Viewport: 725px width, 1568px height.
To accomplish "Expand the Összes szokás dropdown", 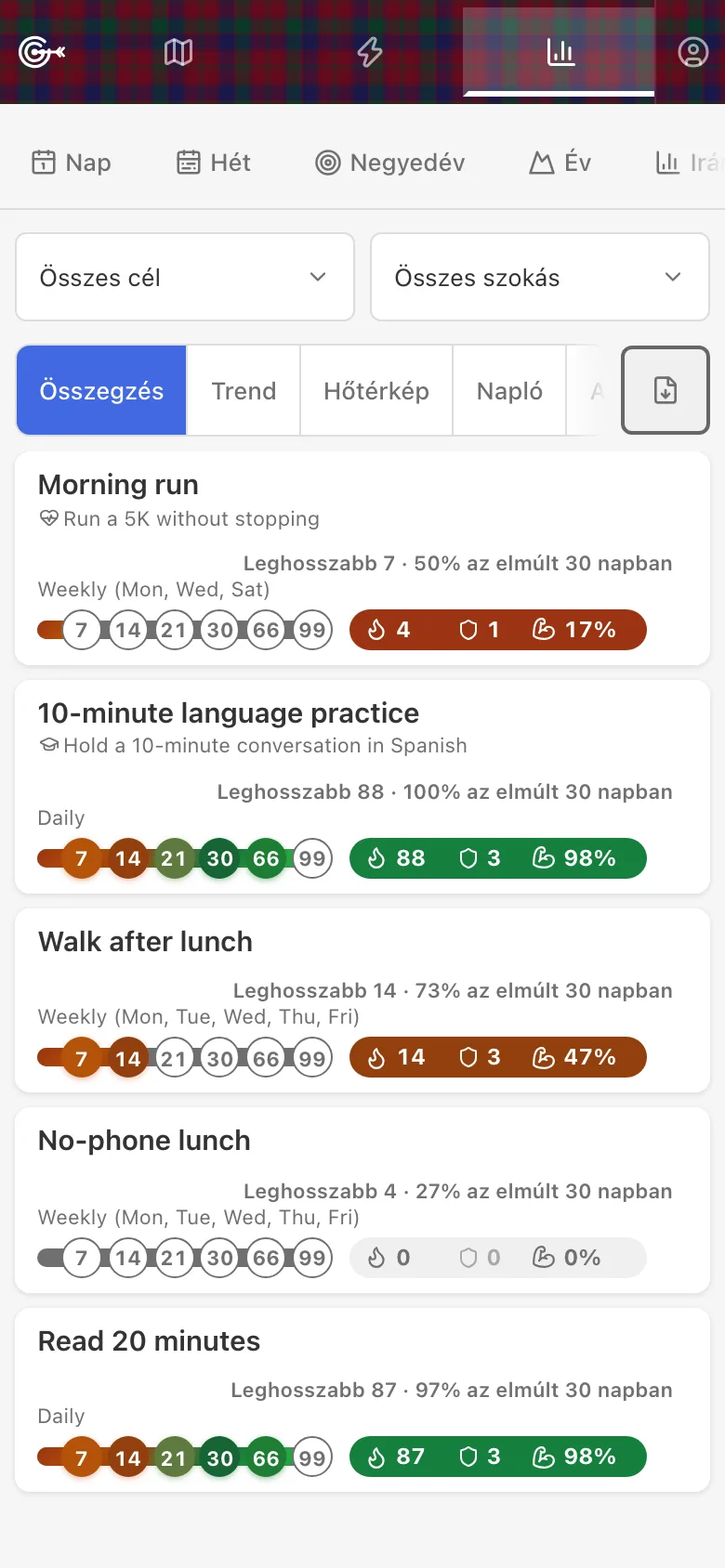I will coord(540,277).
